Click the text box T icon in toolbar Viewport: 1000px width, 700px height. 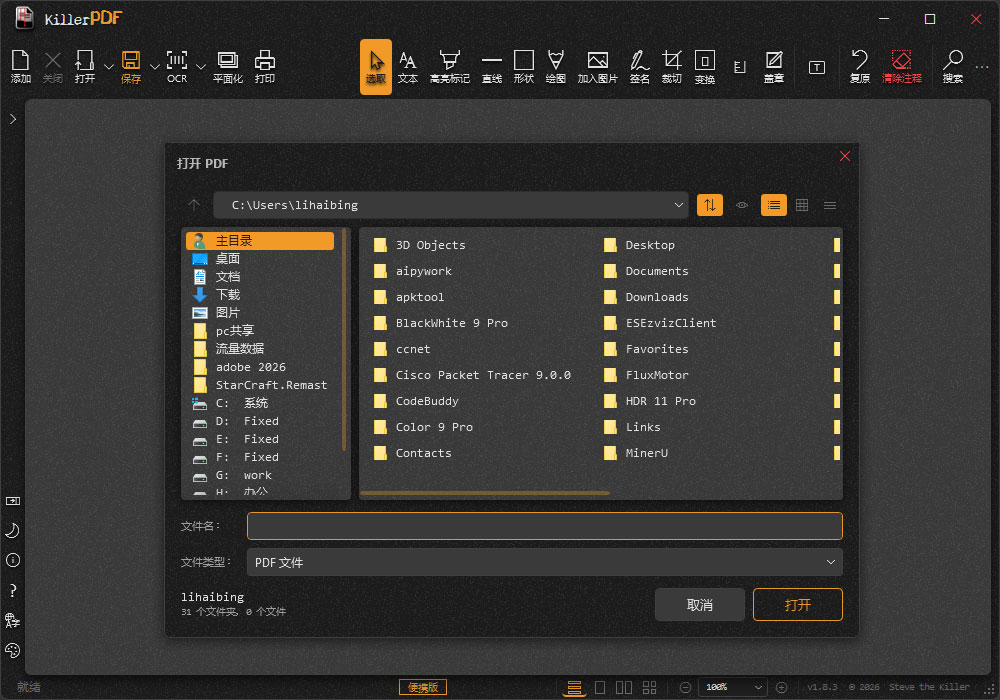tap(817, 67)
